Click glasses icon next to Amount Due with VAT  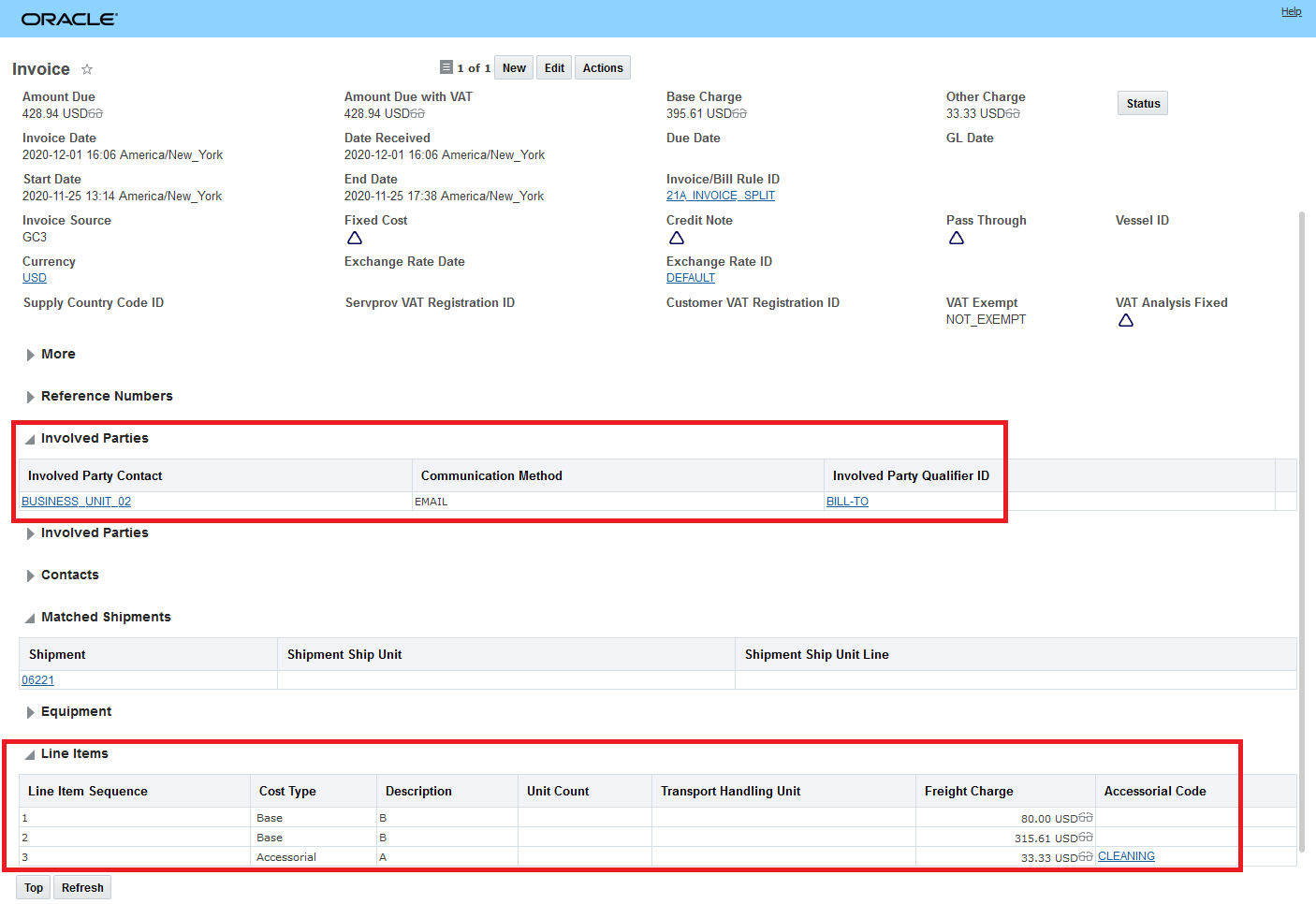coord(418,114)
